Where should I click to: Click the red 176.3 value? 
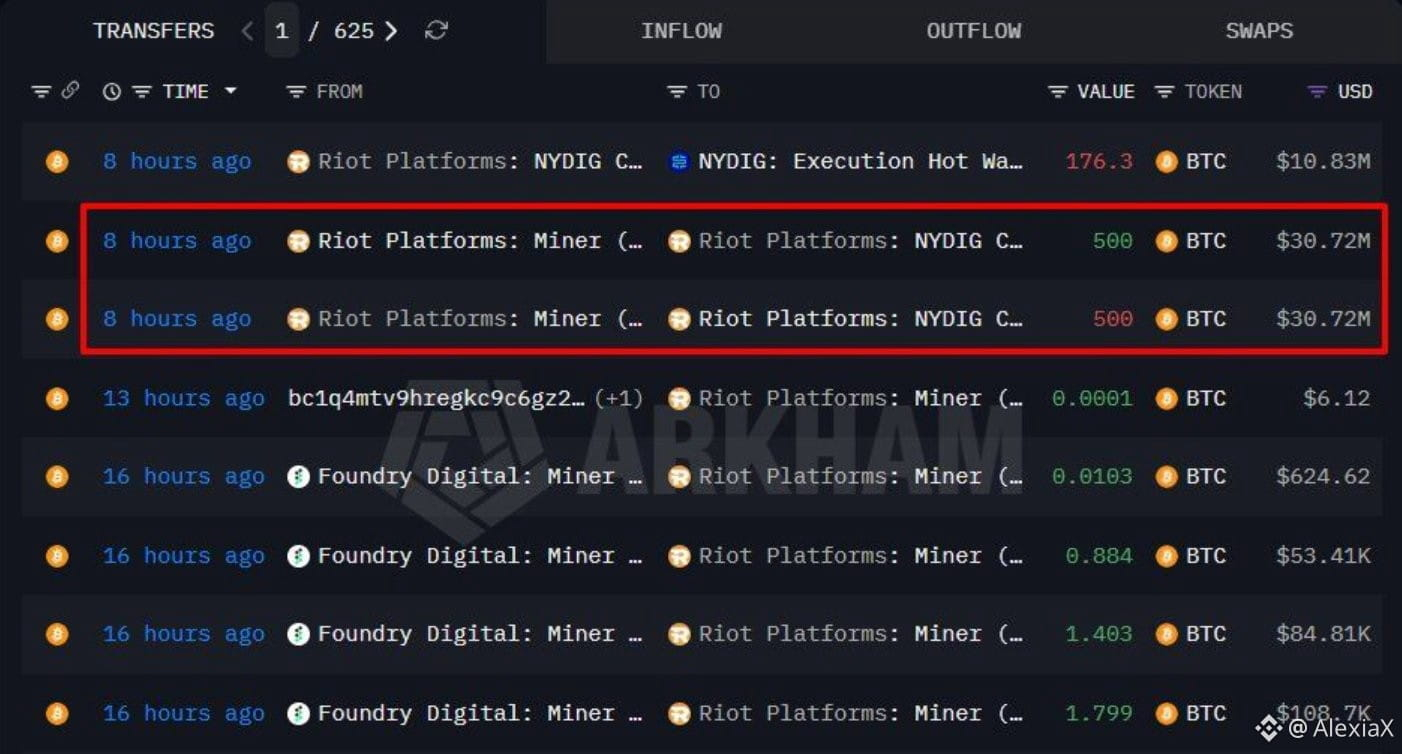tap(1099, 162)
